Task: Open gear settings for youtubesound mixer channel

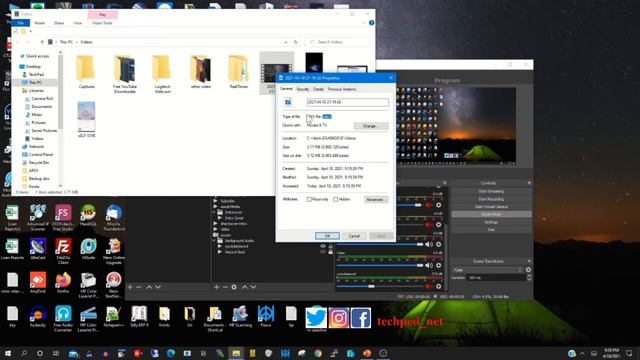Action: coord(439,286)
